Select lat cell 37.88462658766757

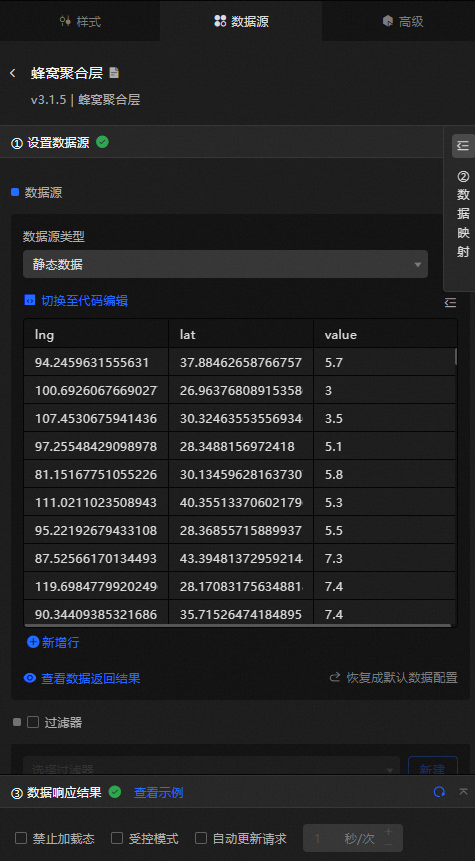click(241, 362)
